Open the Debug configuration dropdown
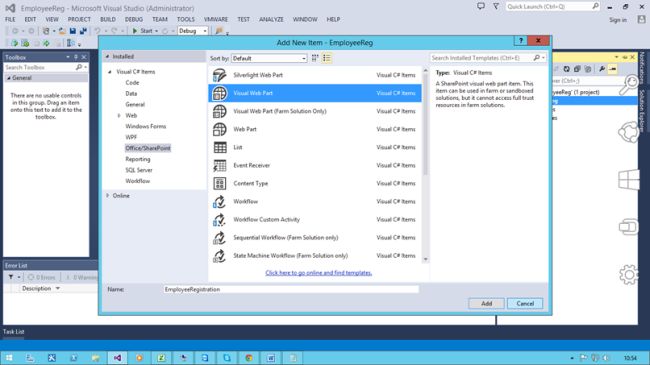This screenshot has height=365, width=650. pyautogui.click(x=192, y=31)
